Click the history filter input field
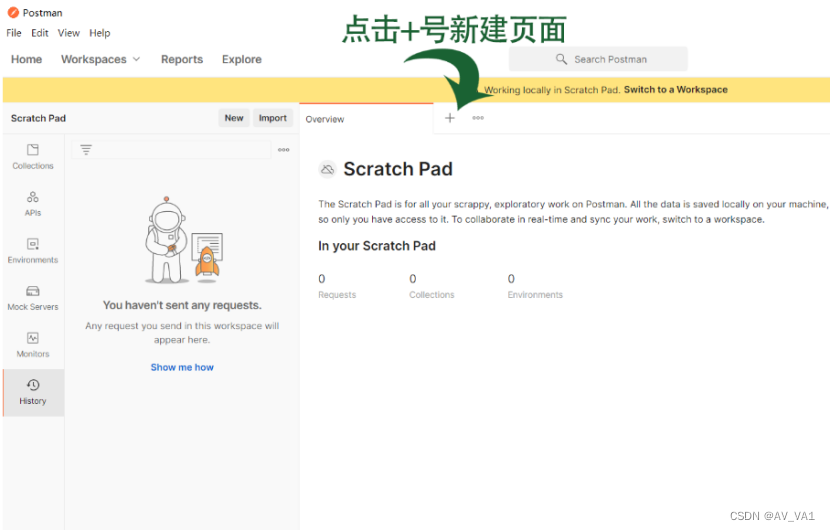 coord(171,150)
